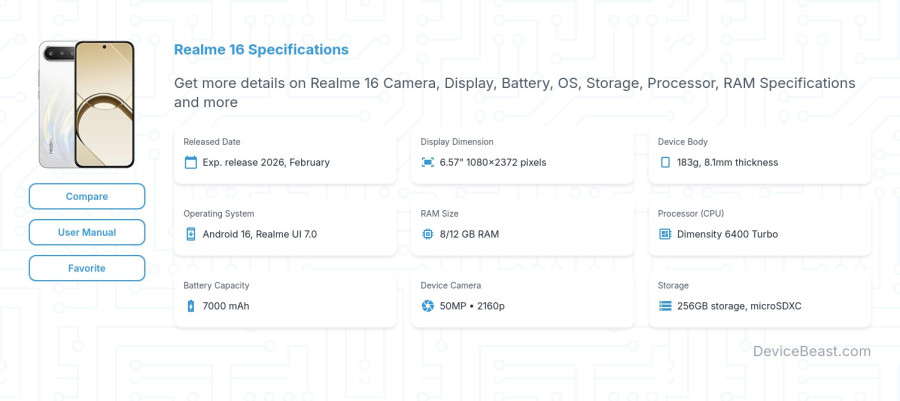Screen dimensions: 900x401
Task: Click the RAM chip icon
Action: (x=428, y=234)
